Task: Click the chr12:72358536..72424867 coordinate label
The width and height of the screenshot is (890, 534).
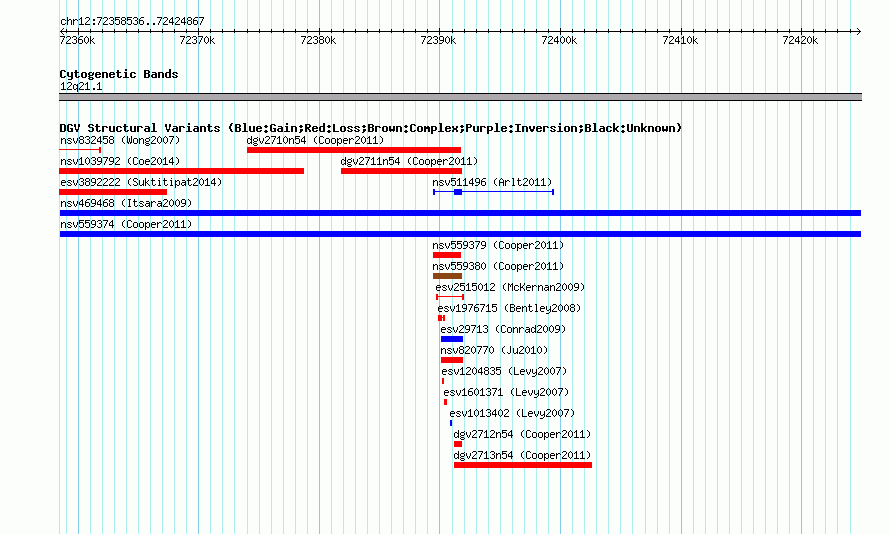Action: click(x=132, y=21)
